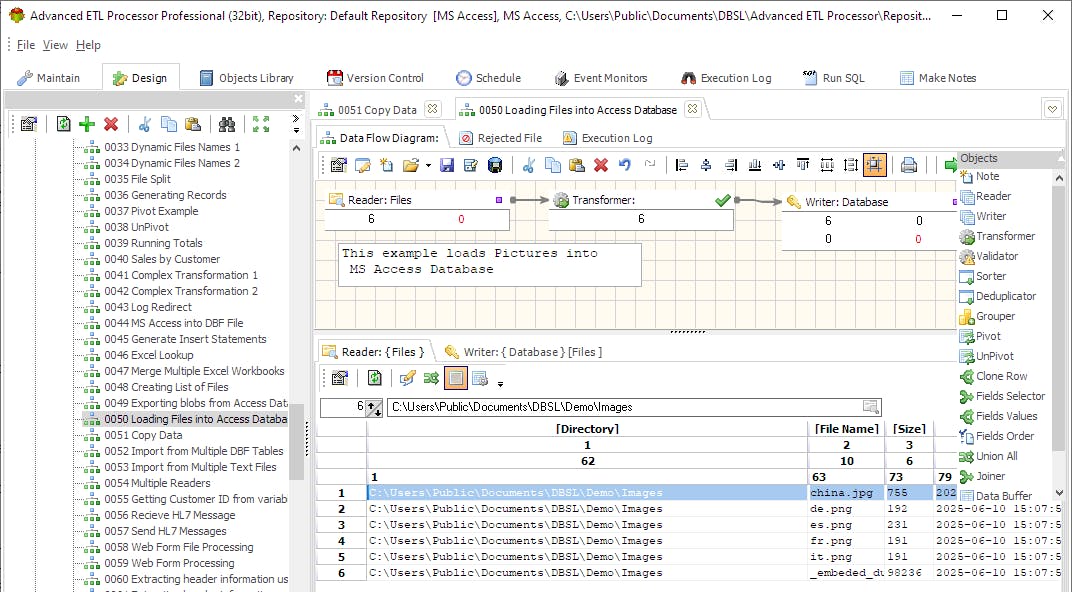Cut selected diagram object with scissors

click(x=528, y=165)
